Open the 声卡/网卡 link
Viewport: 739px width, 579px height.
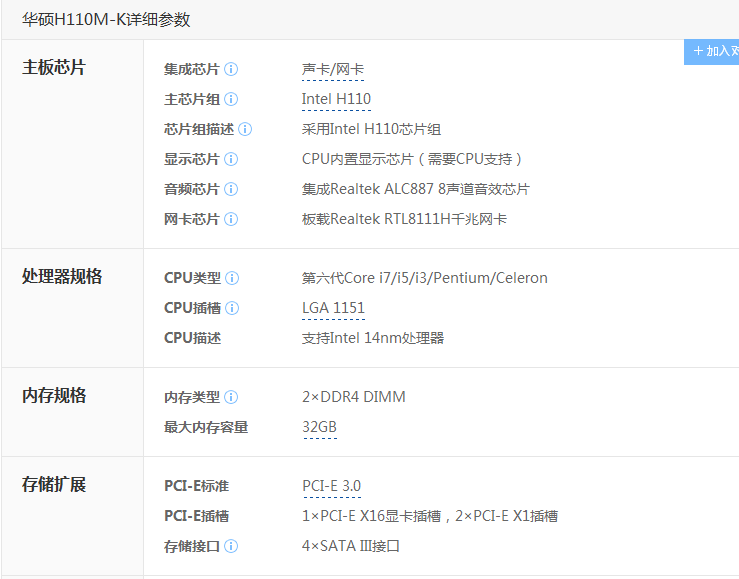tap(333, 69)
